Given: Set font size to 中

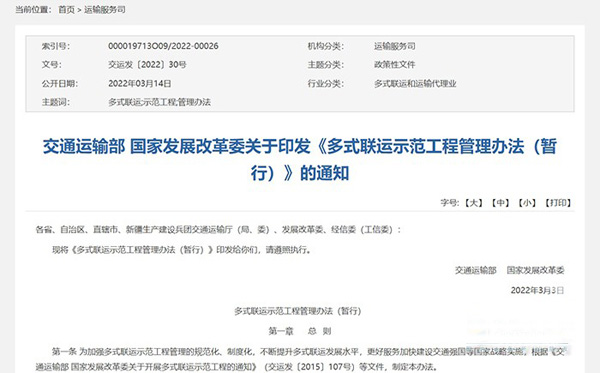Looking at the screenshot, I should pyautogui.click(x=500, y=203).
